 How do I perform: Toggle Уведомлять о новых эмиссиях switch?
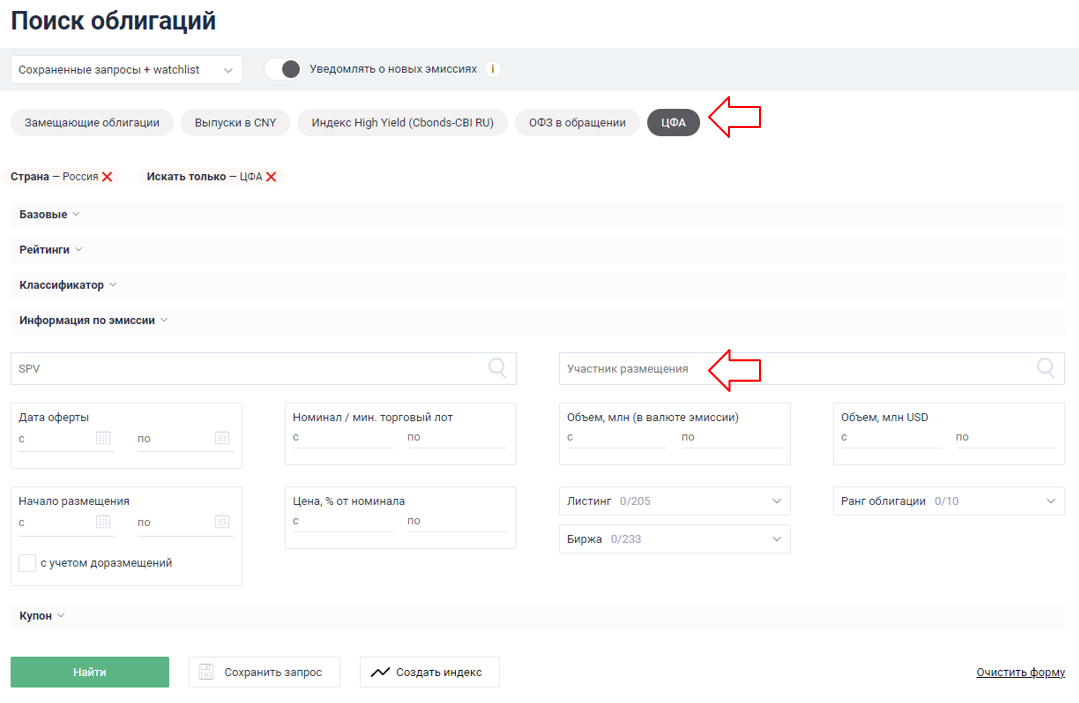pyautogui.click(x=283, y=69)
